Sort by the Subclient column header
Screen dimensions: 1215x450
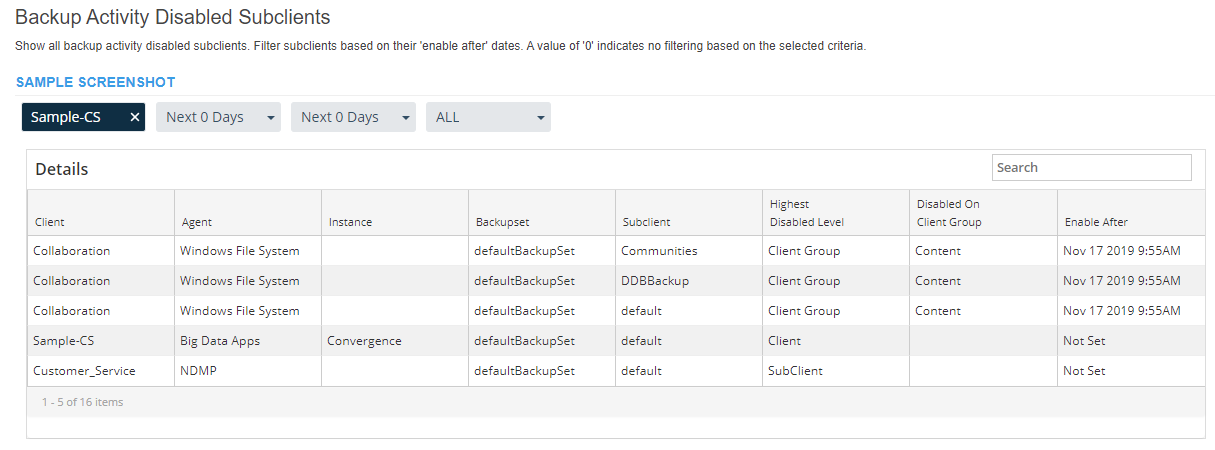point(646,222)
